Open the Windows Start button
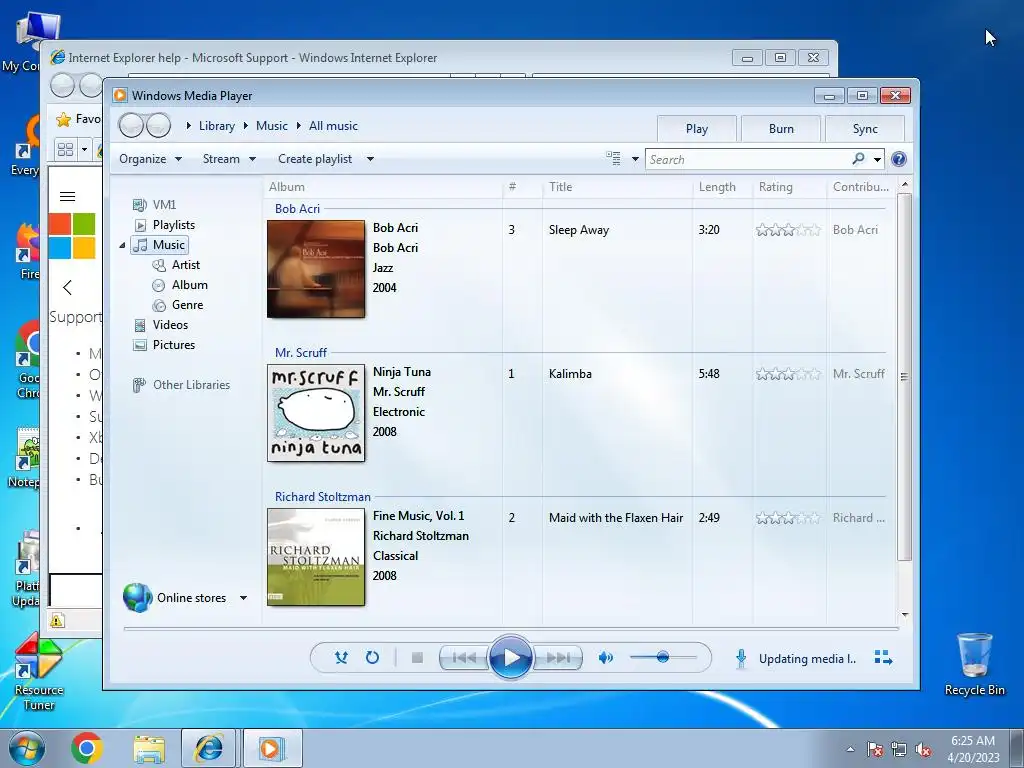 (26, 748)
